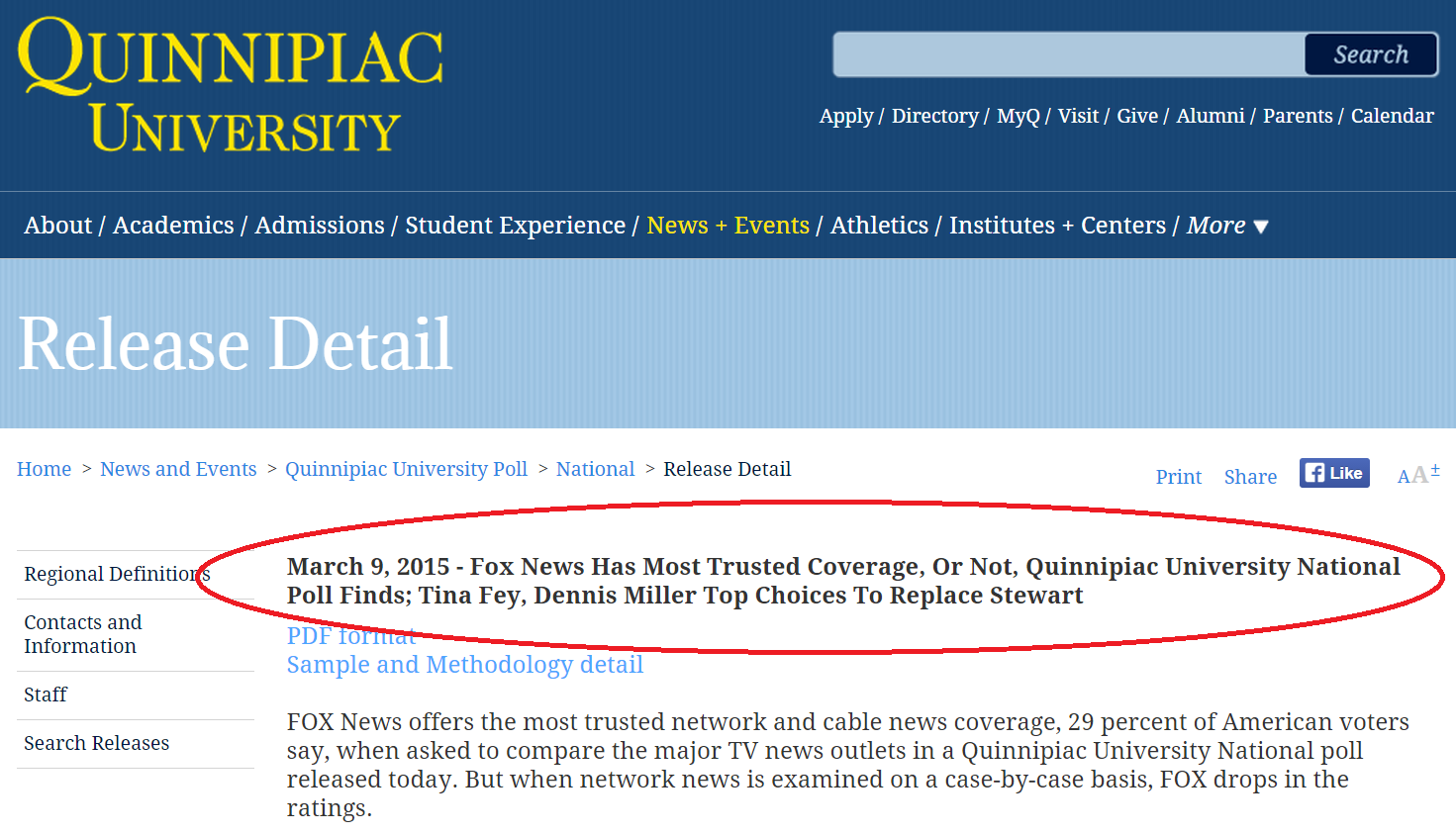Click the FOX News article paragraph

(x=848, y=765)
